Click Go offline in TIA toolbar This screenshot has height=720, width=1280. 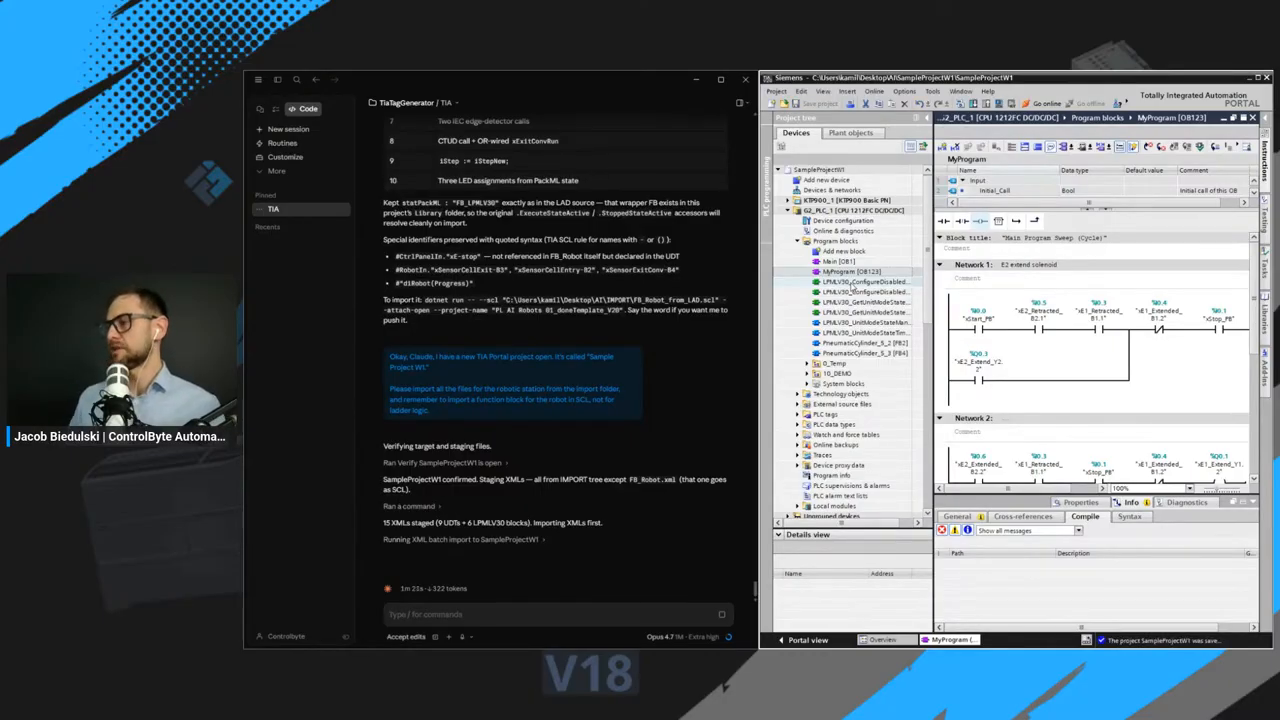(1087, 104)
